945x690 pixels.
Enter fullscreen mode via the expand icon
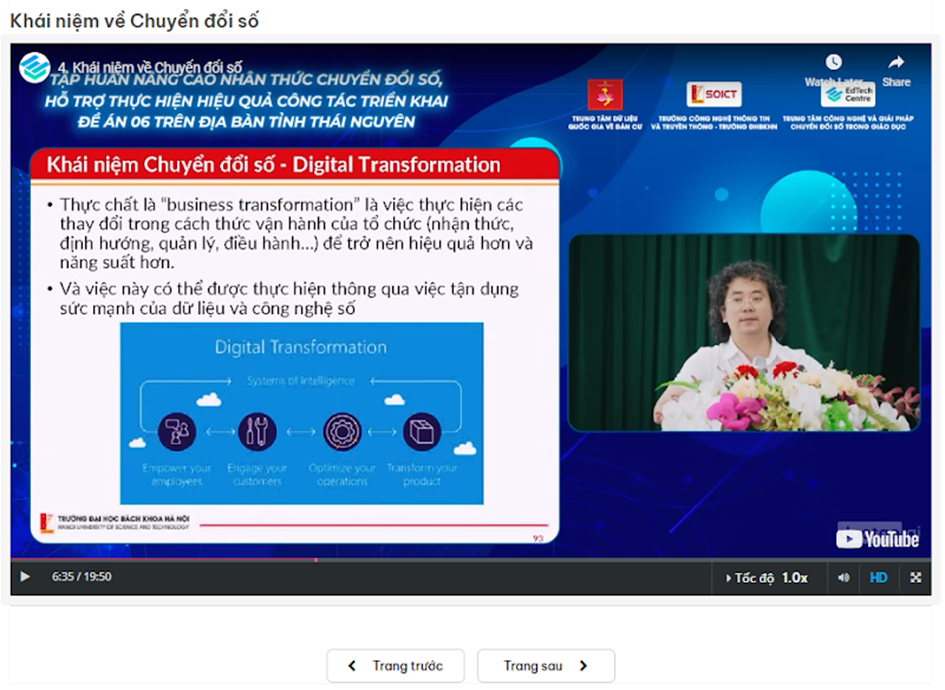click(x=915, y=578)
